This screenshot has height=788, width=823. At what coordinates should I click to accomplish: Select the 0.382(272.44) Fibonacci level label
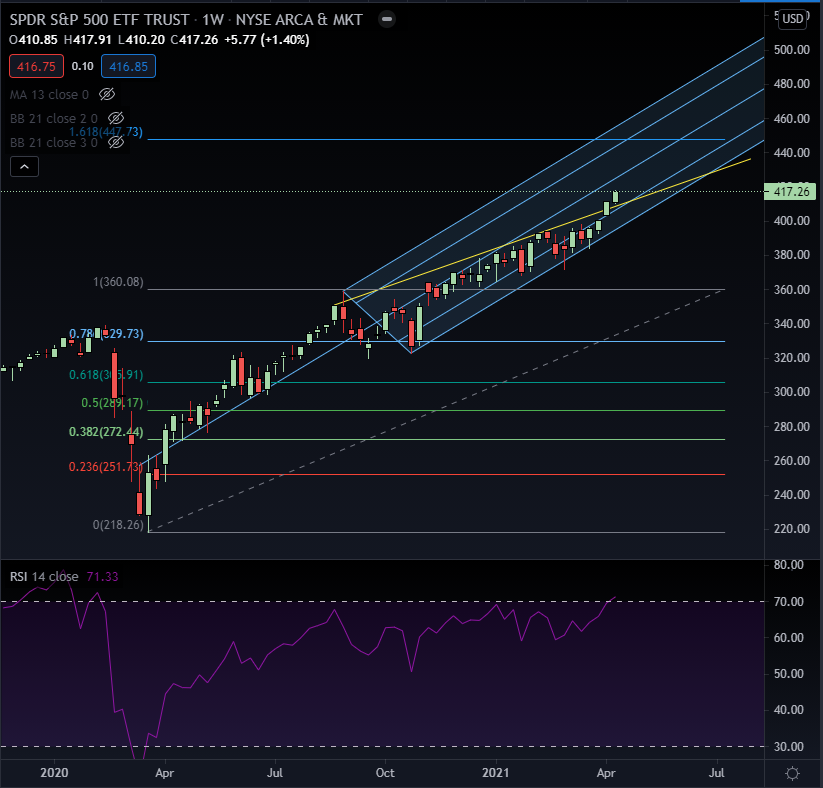point(106,432)
